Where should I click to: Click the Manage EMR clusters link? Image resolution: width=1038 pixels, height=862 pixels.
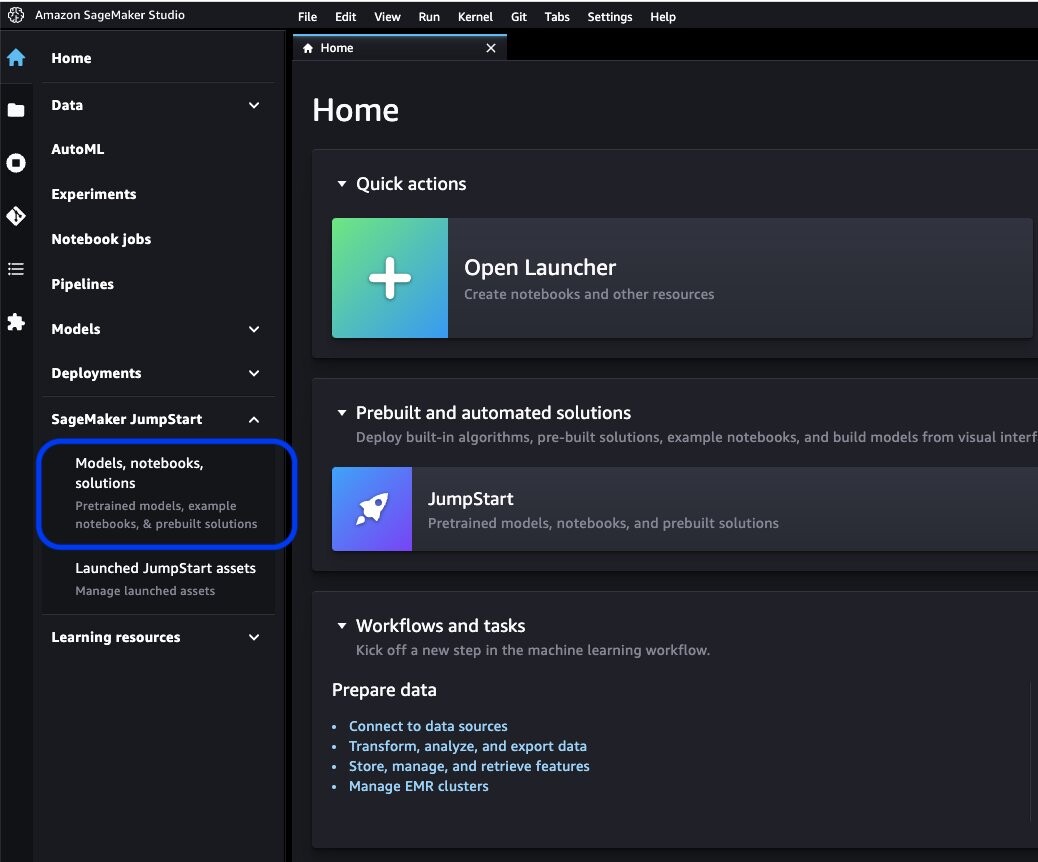point(419,787)
